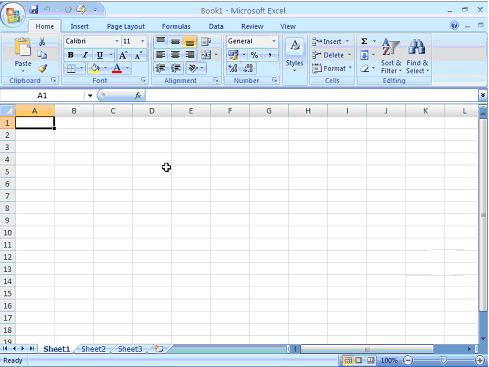
Task: Expand the formula bar
Action: tap(482, 96)
